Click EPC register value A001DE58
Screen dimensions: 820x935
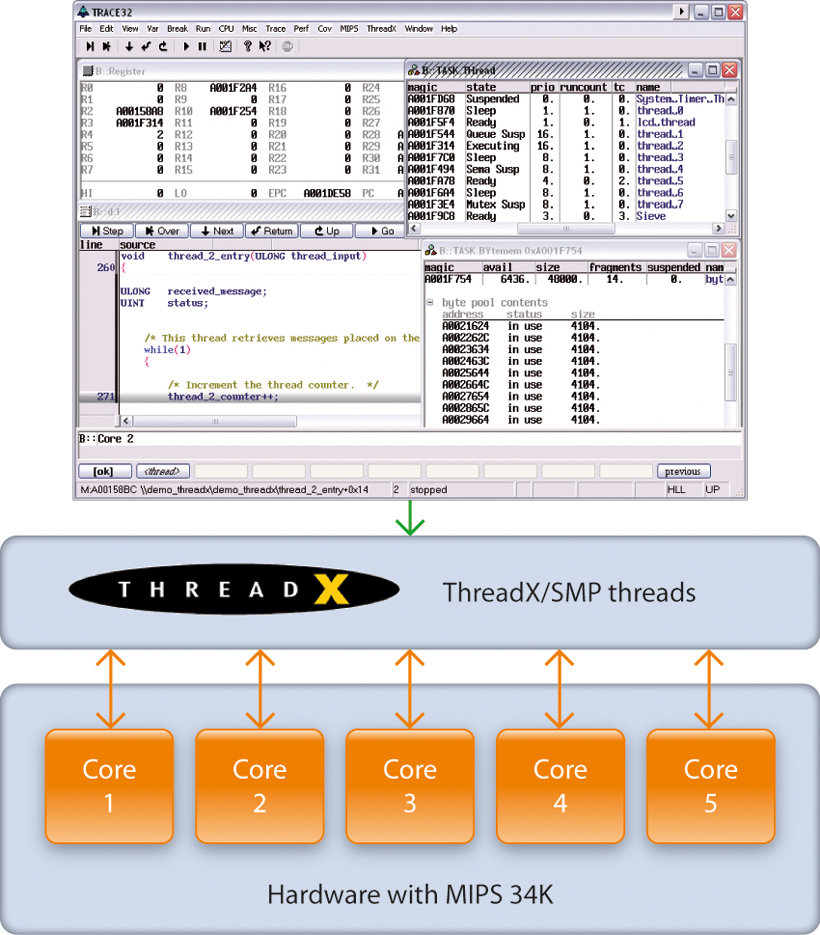pyautogui.click(x=327, y=193)
